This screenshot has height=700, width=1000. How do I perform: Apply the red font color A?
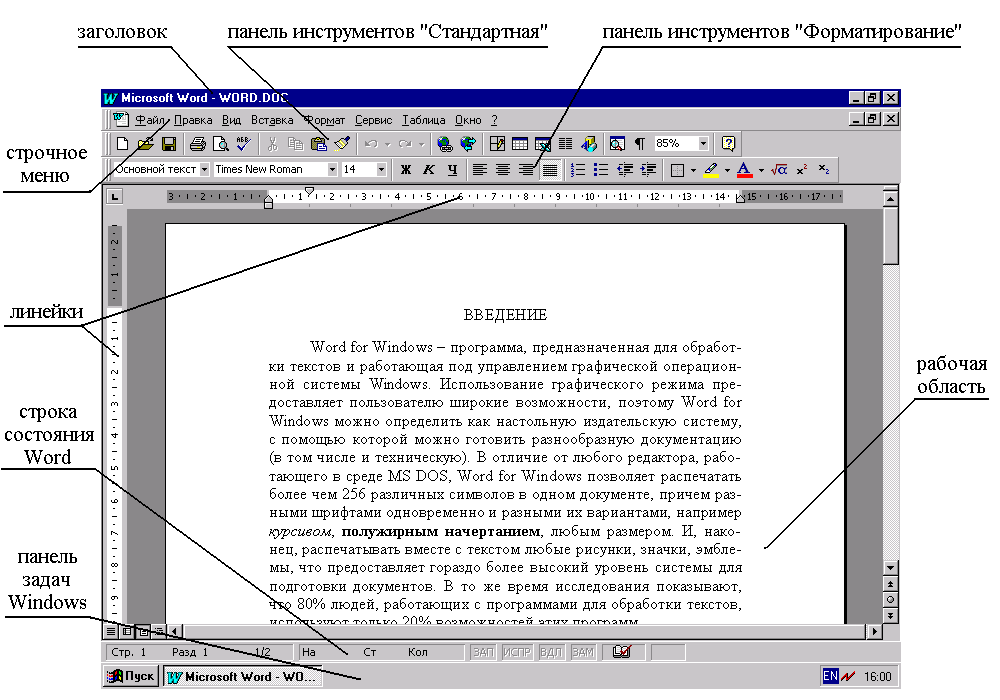[744, 170]
